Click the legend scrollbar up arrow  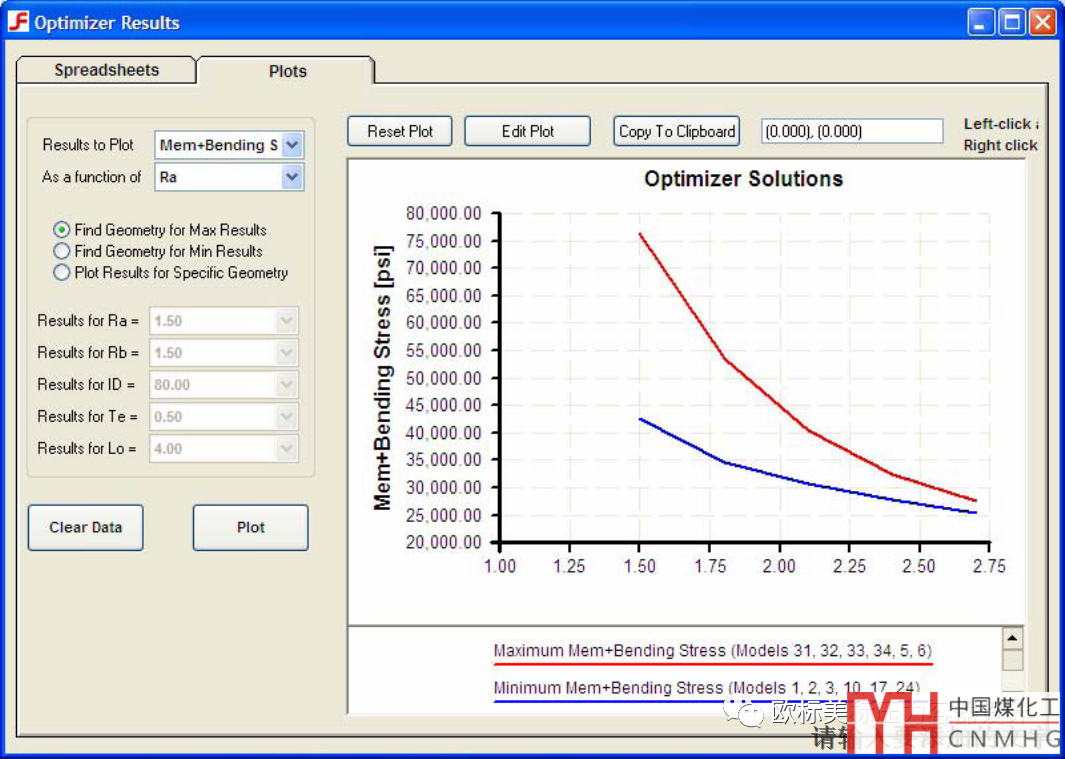pos(1012,638)
